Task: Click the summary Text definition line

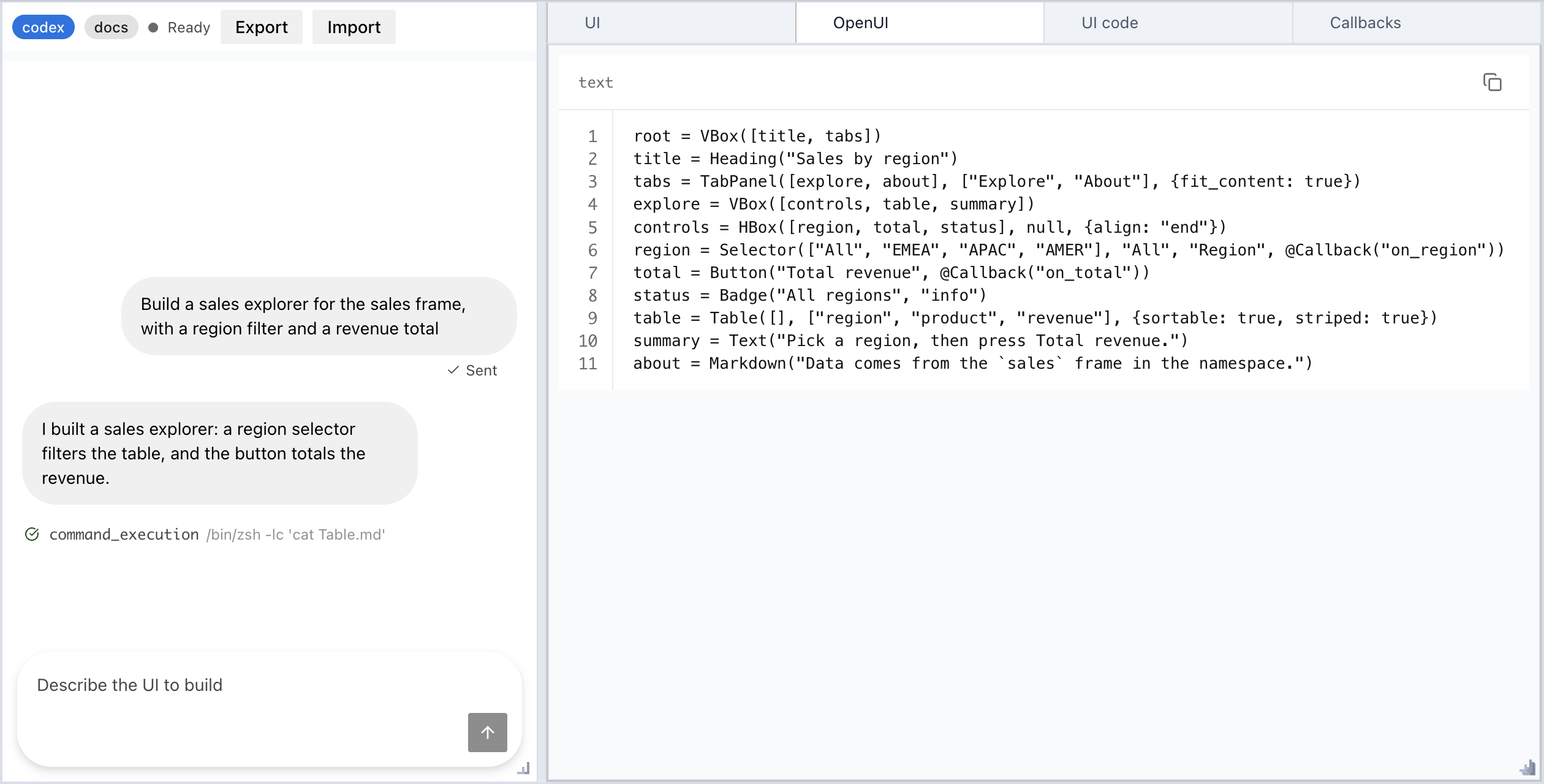Action: [x=910, y=341]
